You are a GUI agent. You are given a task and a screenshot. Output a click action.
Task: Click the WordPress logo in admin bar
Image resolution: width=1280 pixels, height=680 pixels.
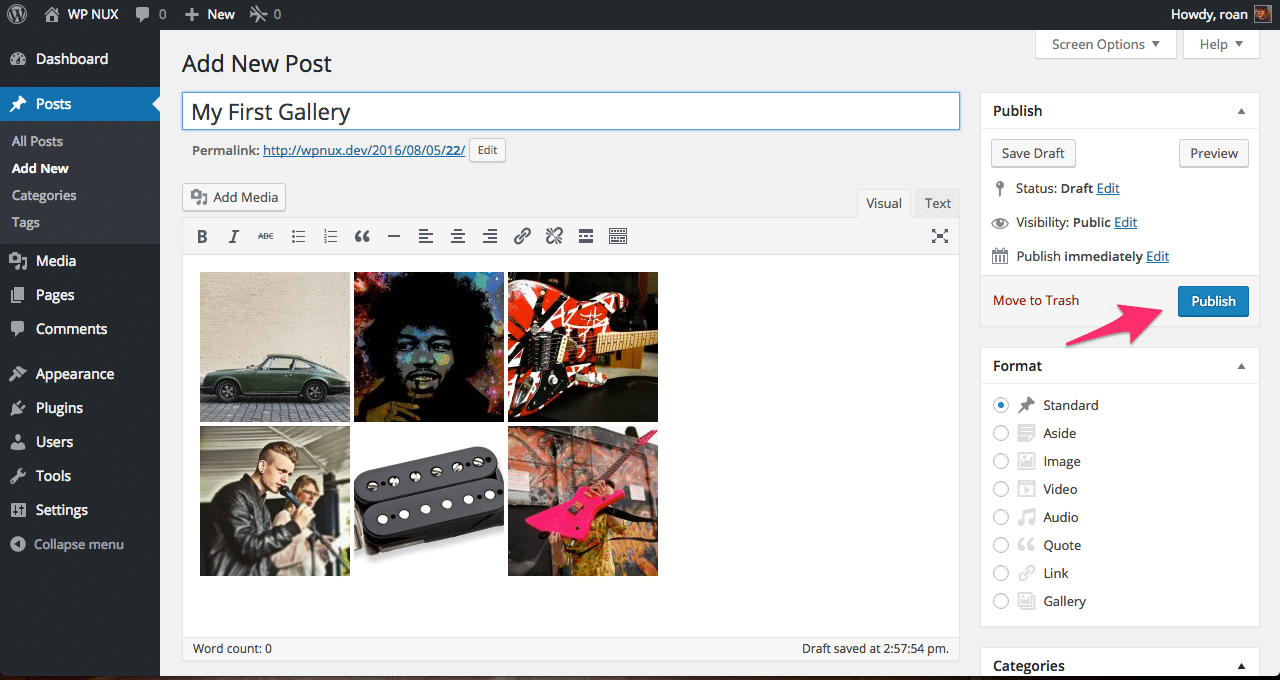click(17, 14)
